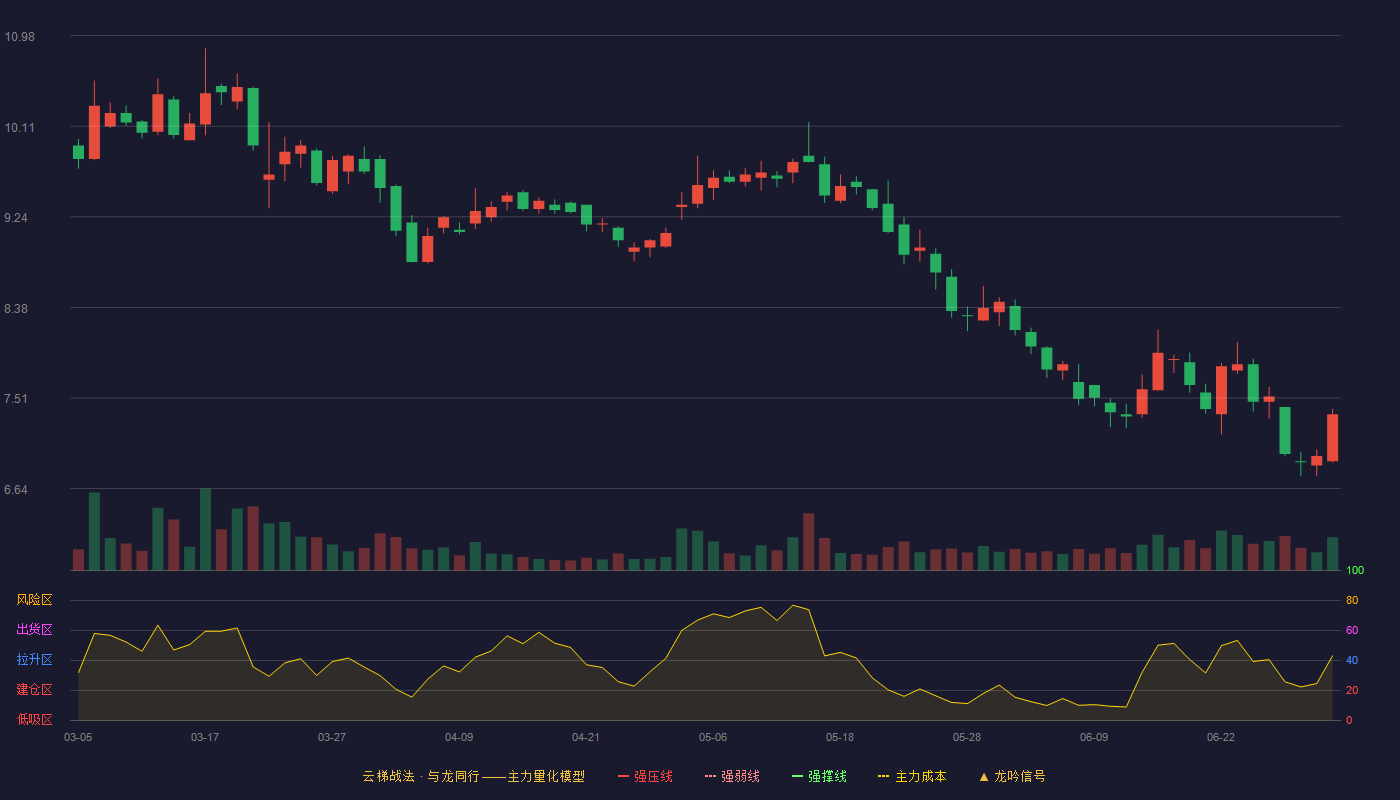Click the 建仓区 zone label
Screen dimensions: 1400x800
[x=34, y=690]
